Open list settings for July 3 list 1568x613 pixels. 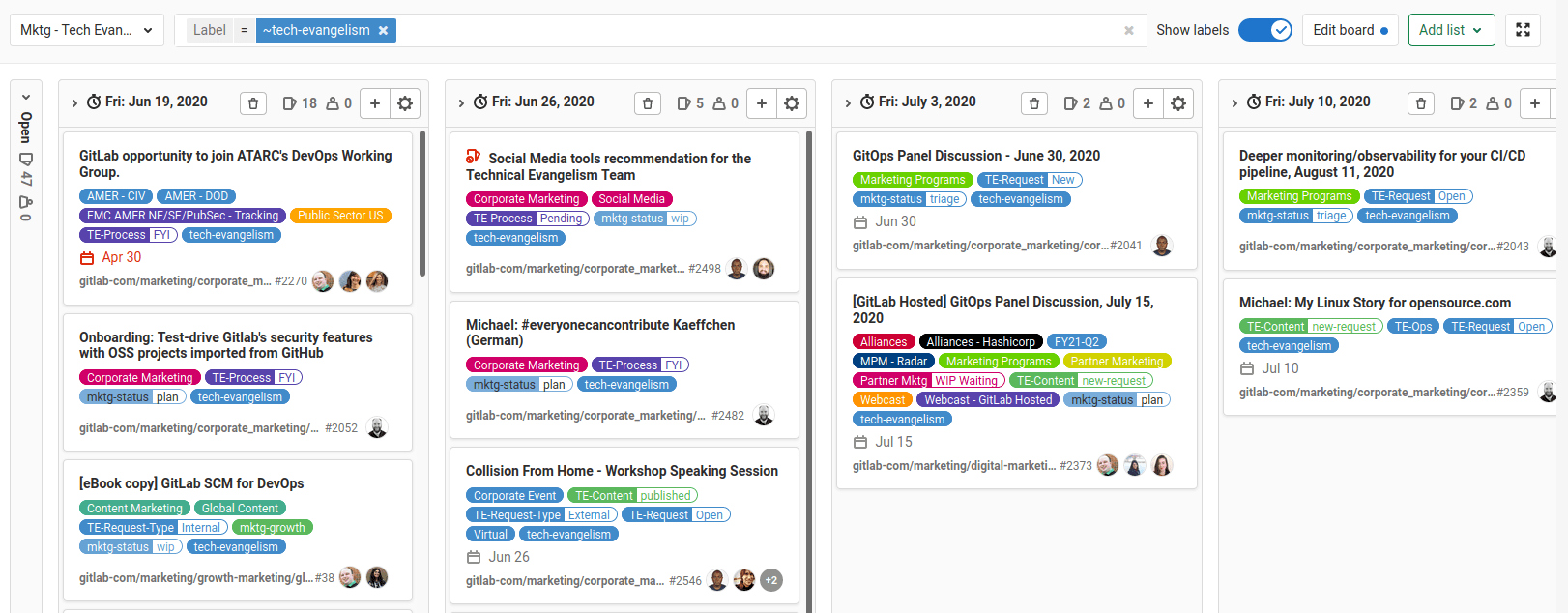(1178, 103)
